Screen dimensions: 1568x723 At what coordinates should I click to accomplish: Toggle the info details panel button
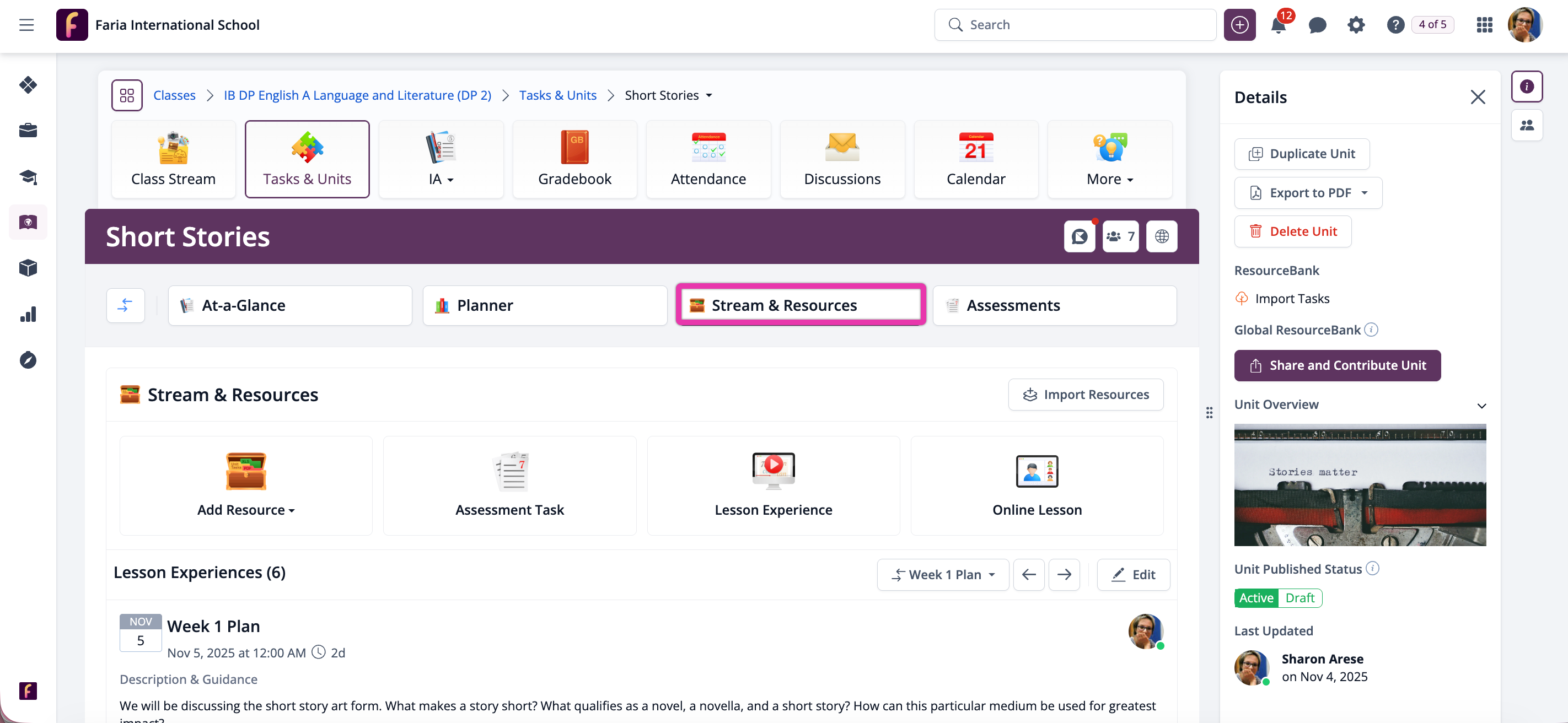[1526, 87]
